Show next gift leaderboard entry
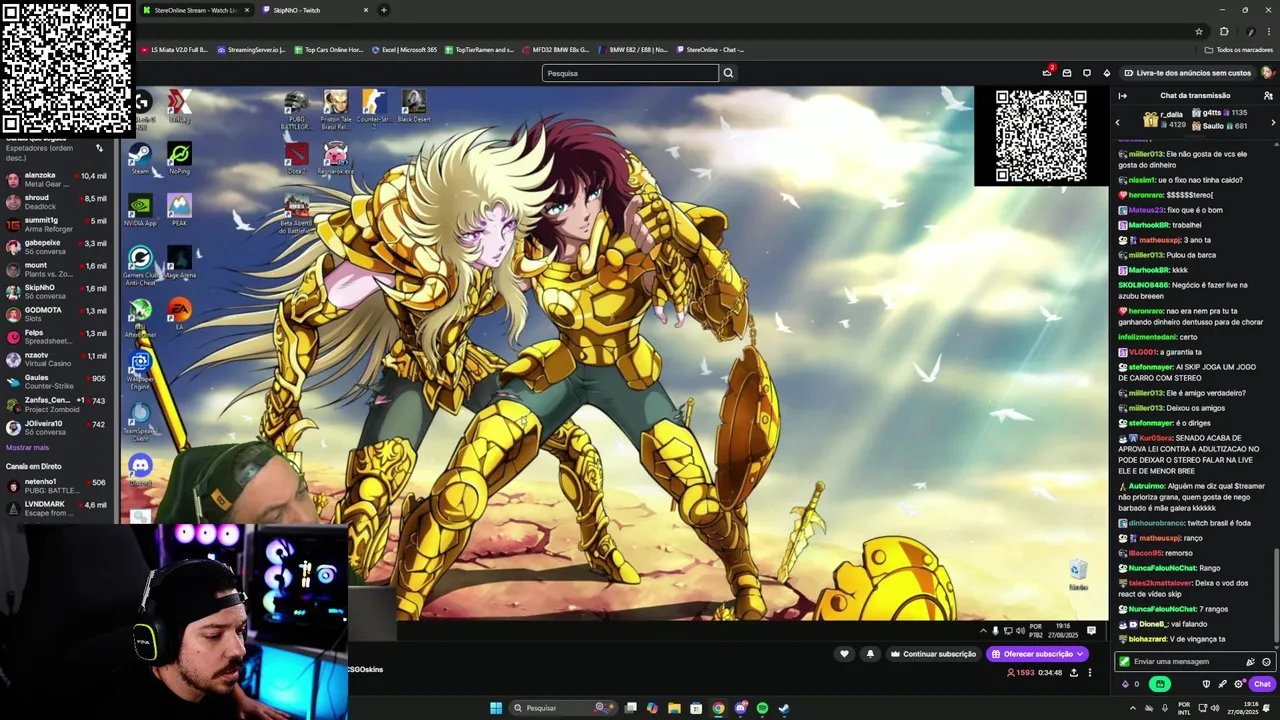Screen dimensions: 1280x720 pyautogui.click(x=1273, y=122)
